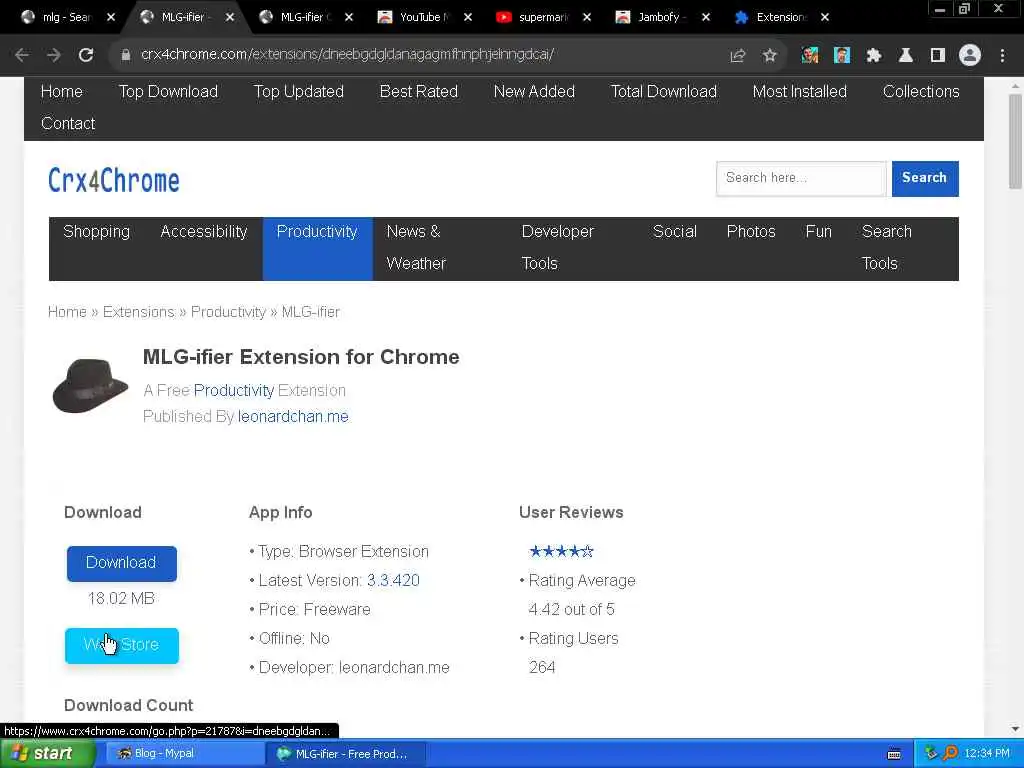
Task: Close the YouTube tab
Action: pos(468,18)
